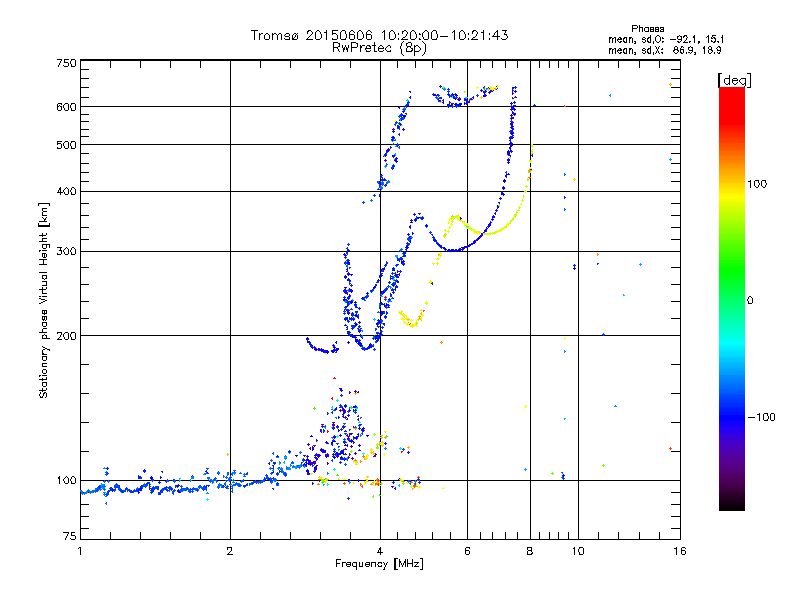Click the '8' frequency axis label
Screen dimensions: 800x600
(x=530, y=551)
